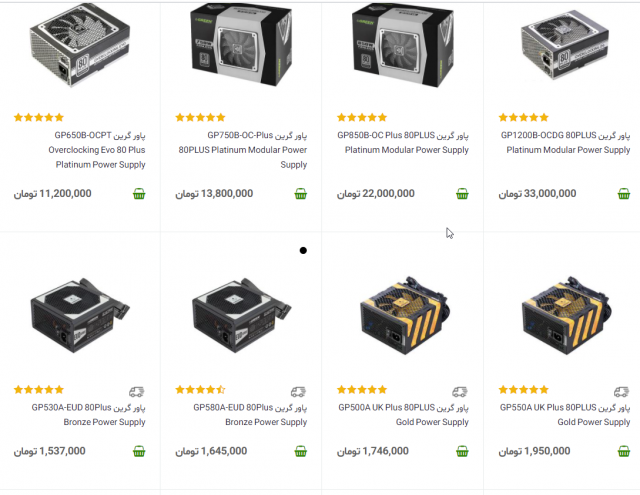The height and width of the screenshot is (495, 640).
Task: Click star rating of GP580A-EUD
Action: point(200,390)
